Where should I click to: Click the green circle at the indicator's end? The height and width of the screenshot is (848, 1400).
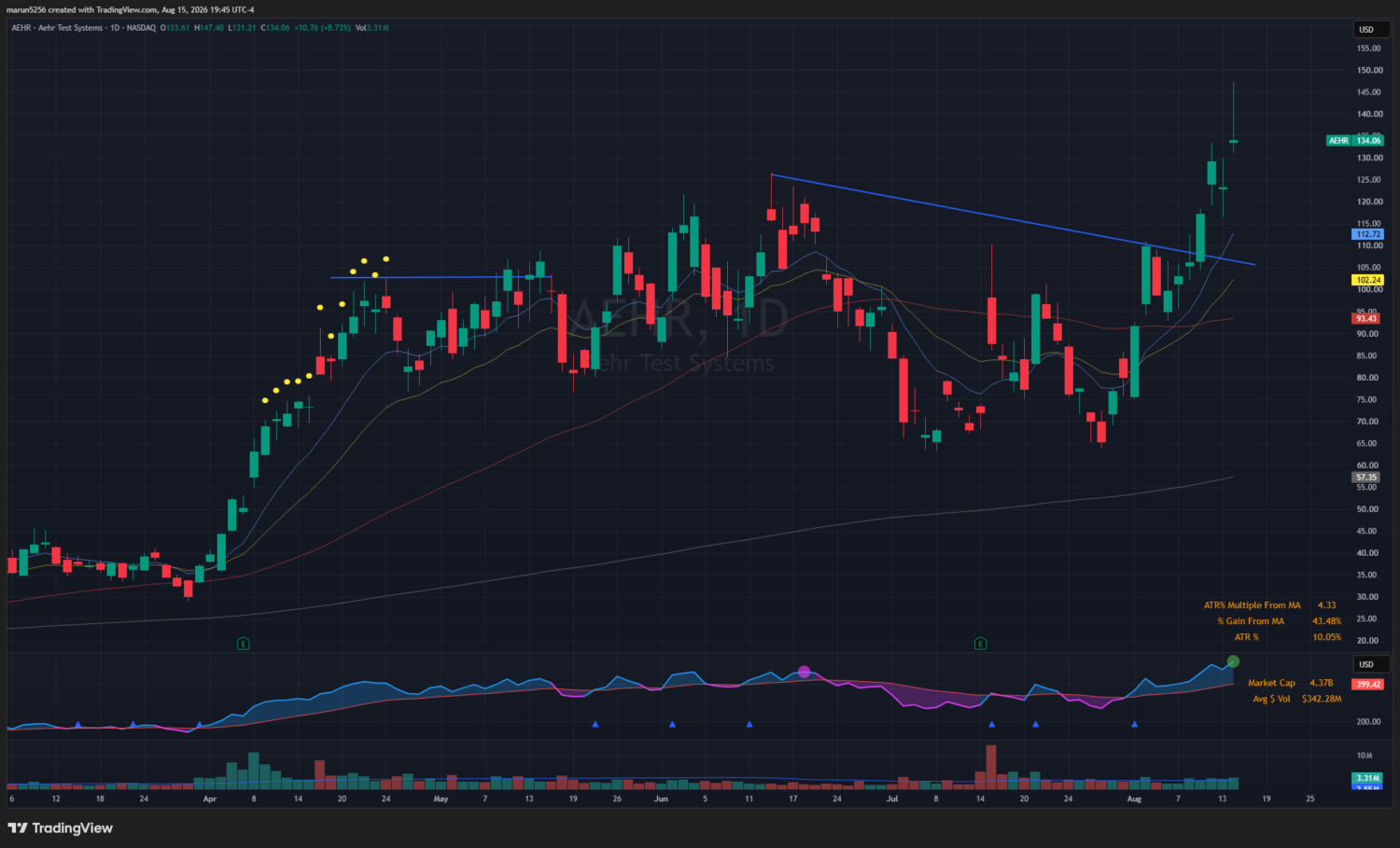pos(1233,661)
